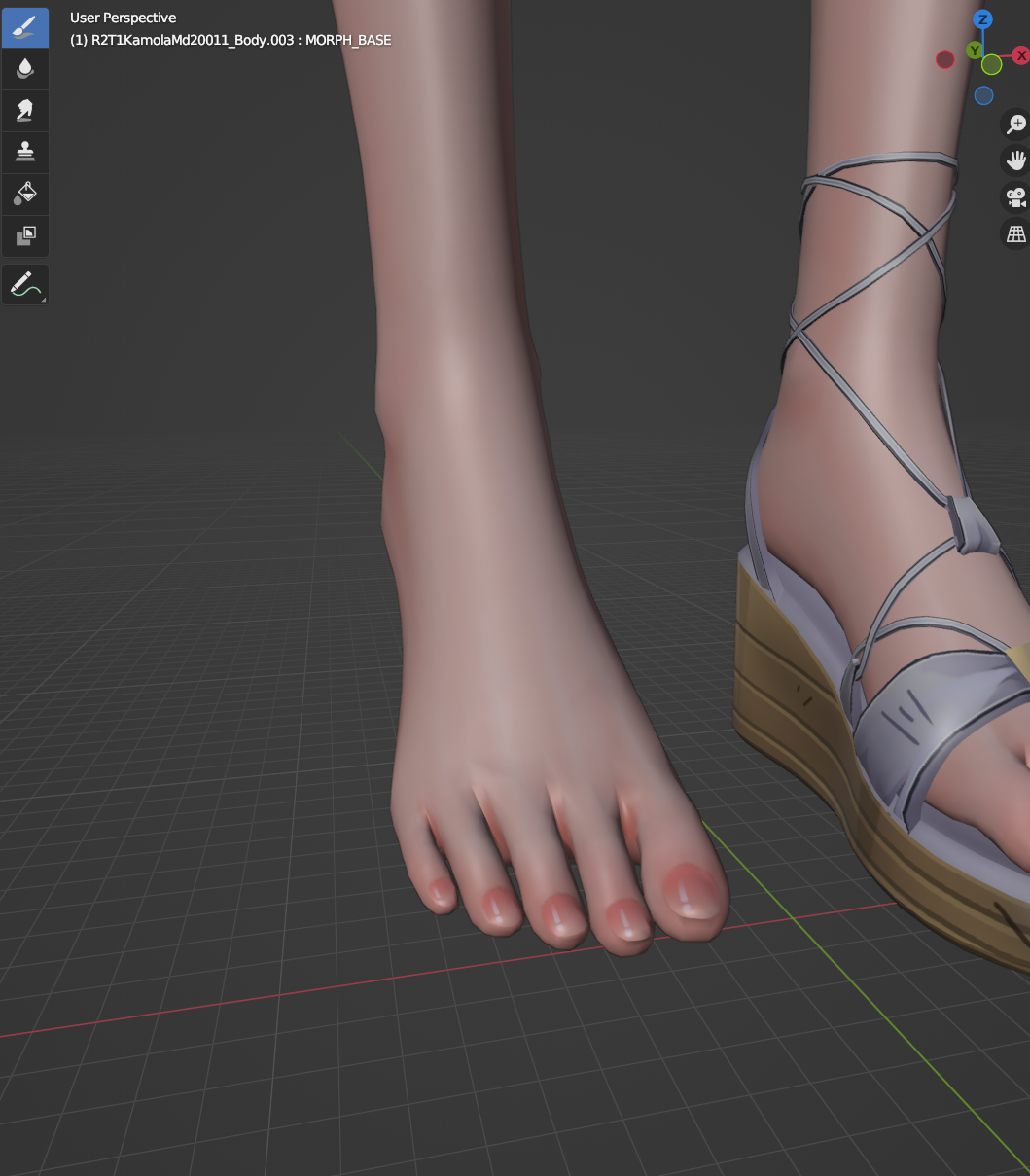Select the Fill bucket tool

[x=25, y=194]
